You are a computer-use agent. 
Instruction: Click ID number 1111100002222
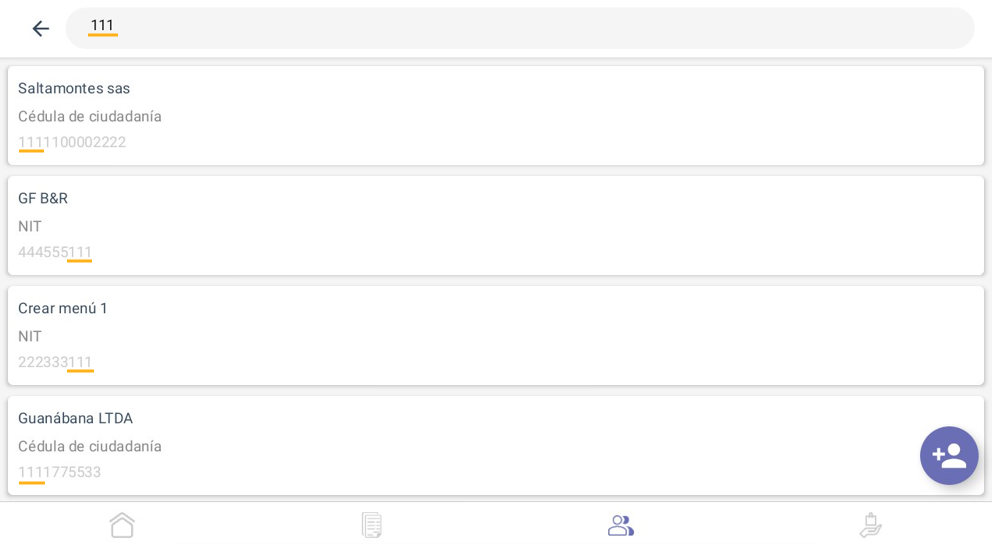pos(72,142)
